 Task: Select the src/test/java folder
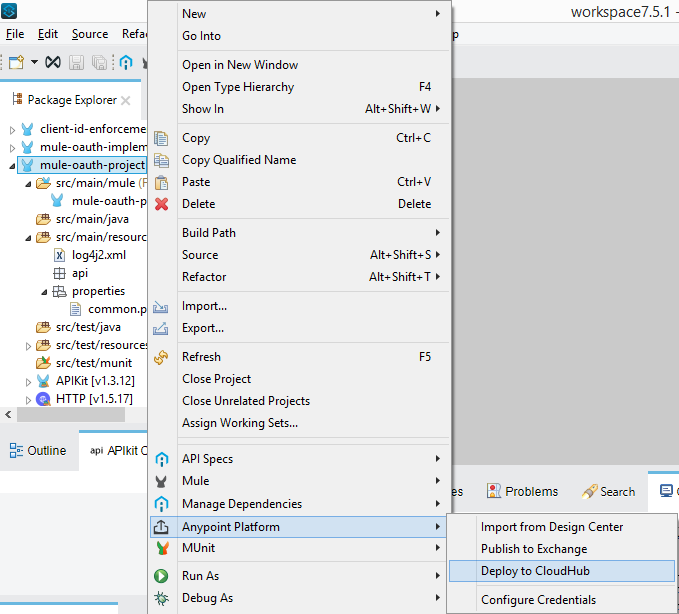coord(88,327)
